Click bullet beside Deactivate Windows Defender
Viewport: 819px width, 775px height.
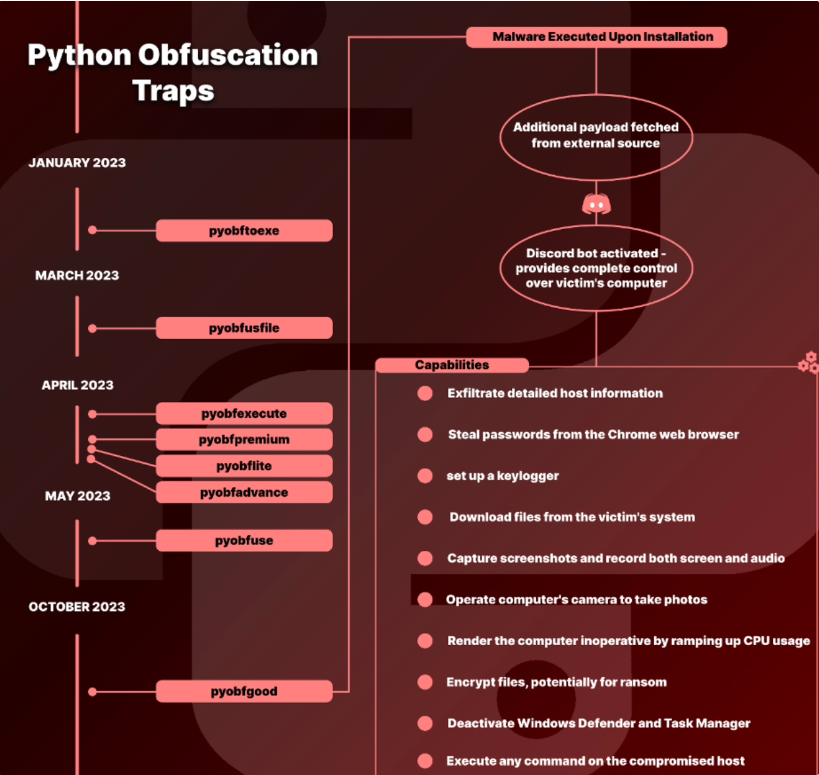pyautogui.click(x=425, y=723)
